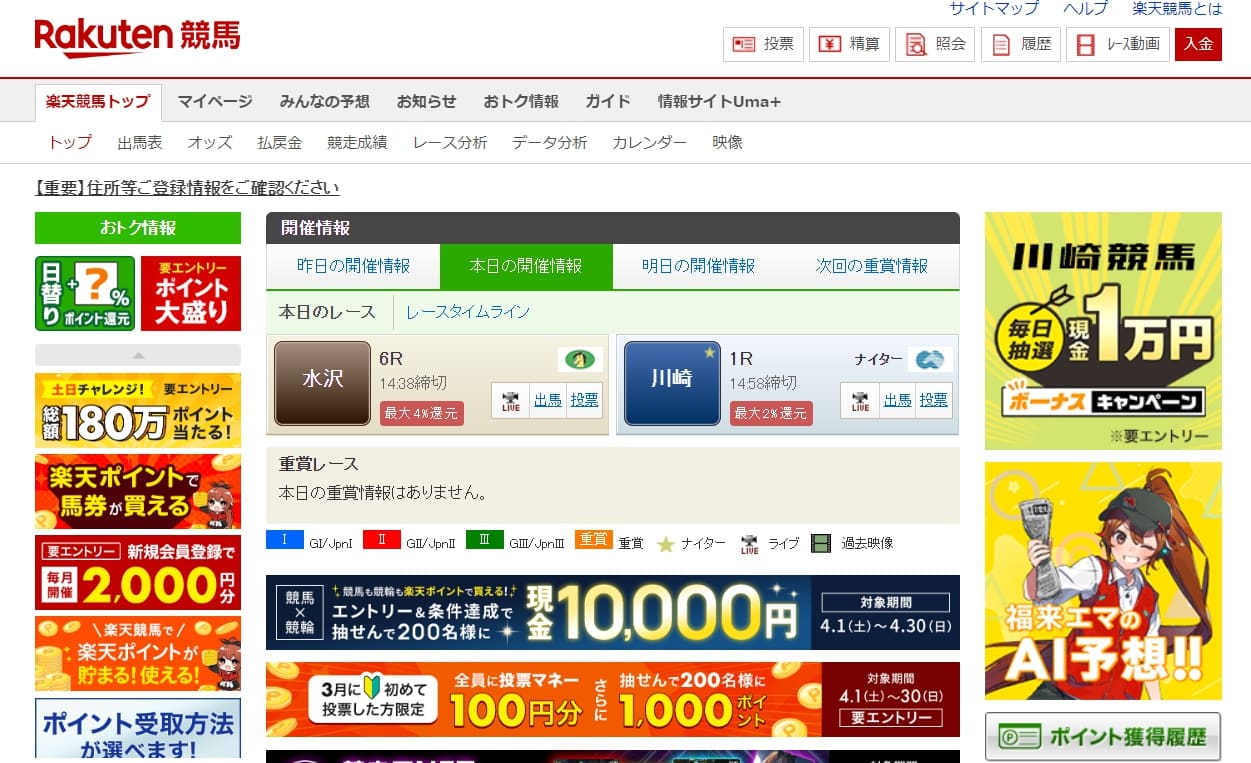
Task: Open the カレンダー submenu item
Action: [x=650, y=142]
